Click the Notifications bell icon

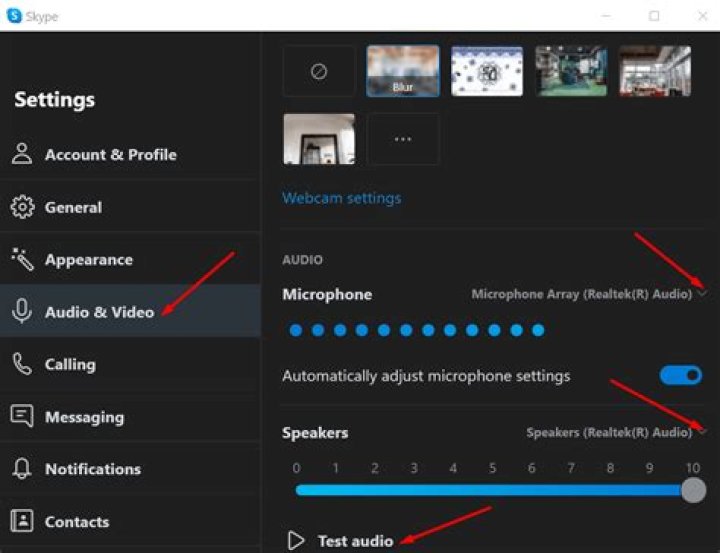pyautogui.click(x=22, y=468)
